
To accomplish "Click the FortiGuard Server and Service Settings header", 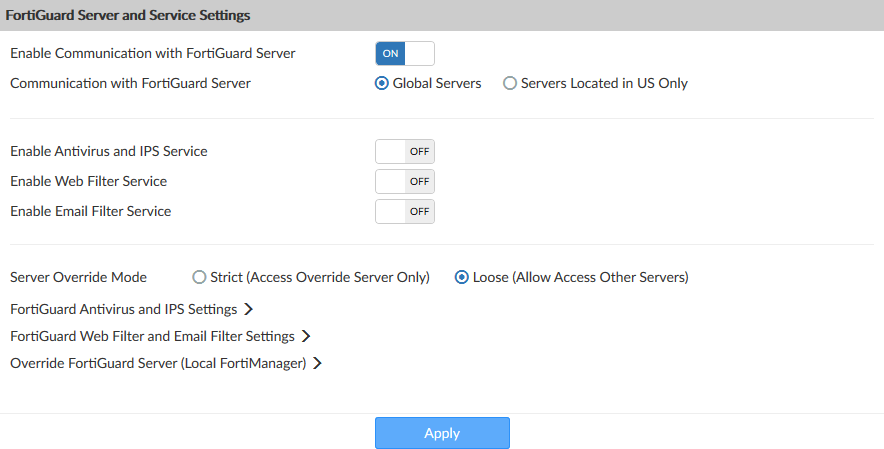I will [128, 16].
